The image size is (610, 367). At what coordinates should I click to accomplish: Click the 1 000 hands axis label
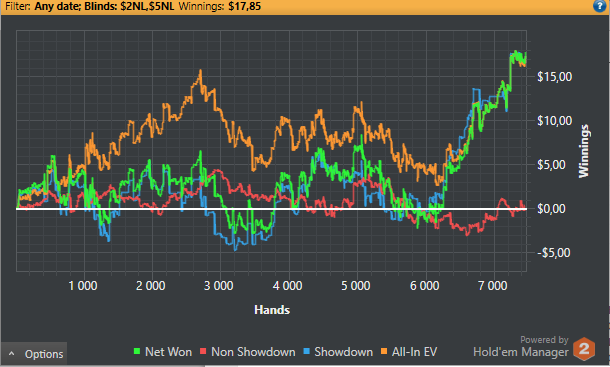83,286
